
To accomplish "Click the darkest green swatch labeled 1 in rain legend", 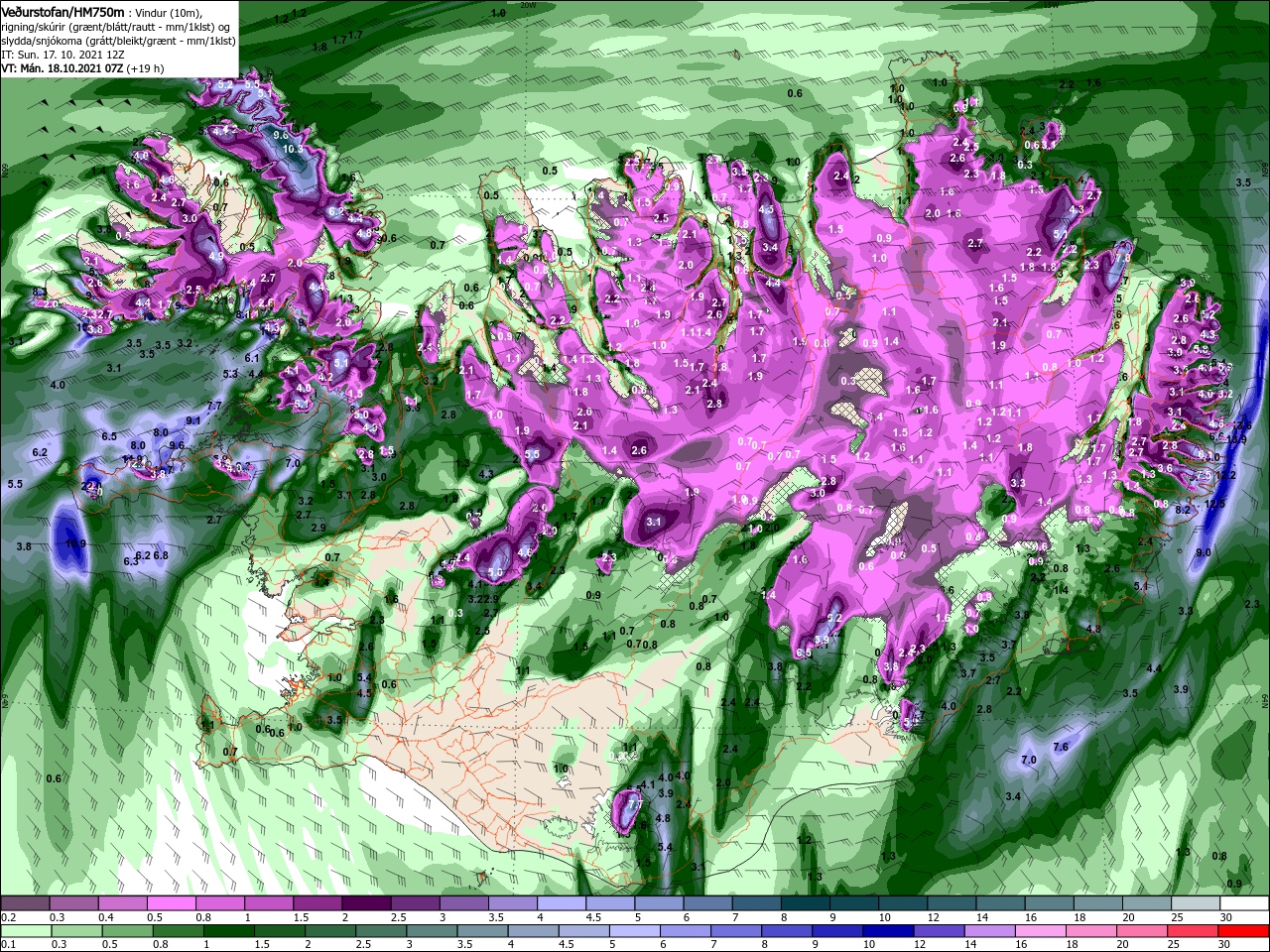I will [x=229, y=930].
